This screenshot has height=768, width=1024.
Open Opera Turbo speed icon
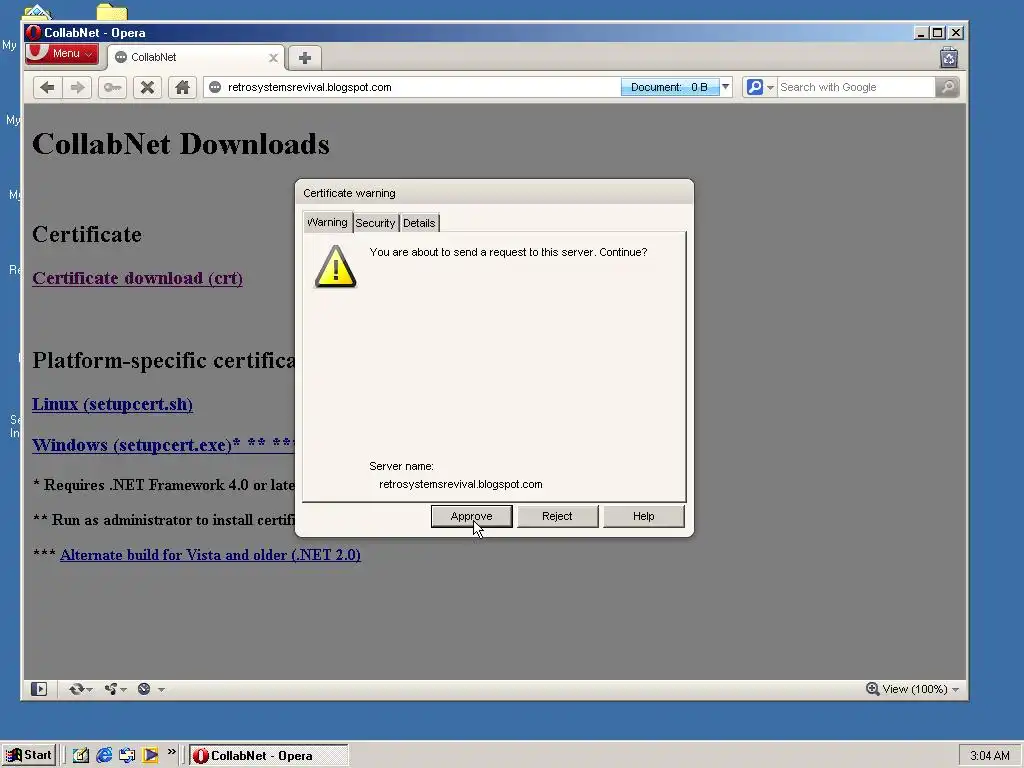pos(144,689)
